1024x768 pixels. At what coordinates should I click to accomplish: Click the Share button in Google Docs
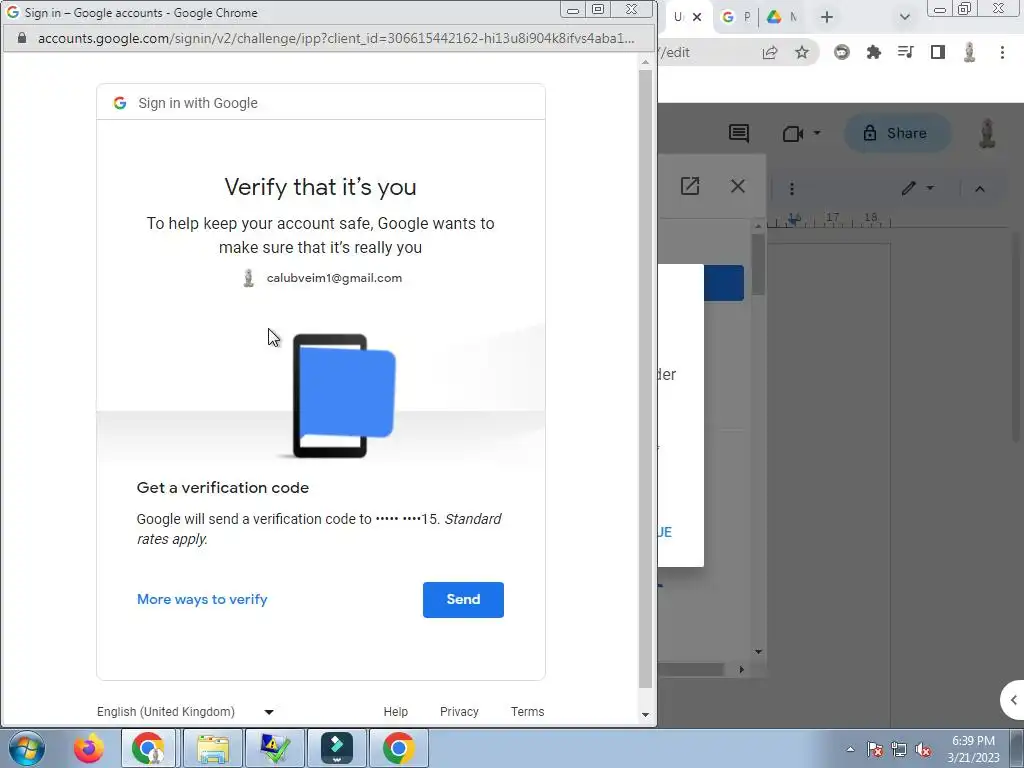[897, 133]
